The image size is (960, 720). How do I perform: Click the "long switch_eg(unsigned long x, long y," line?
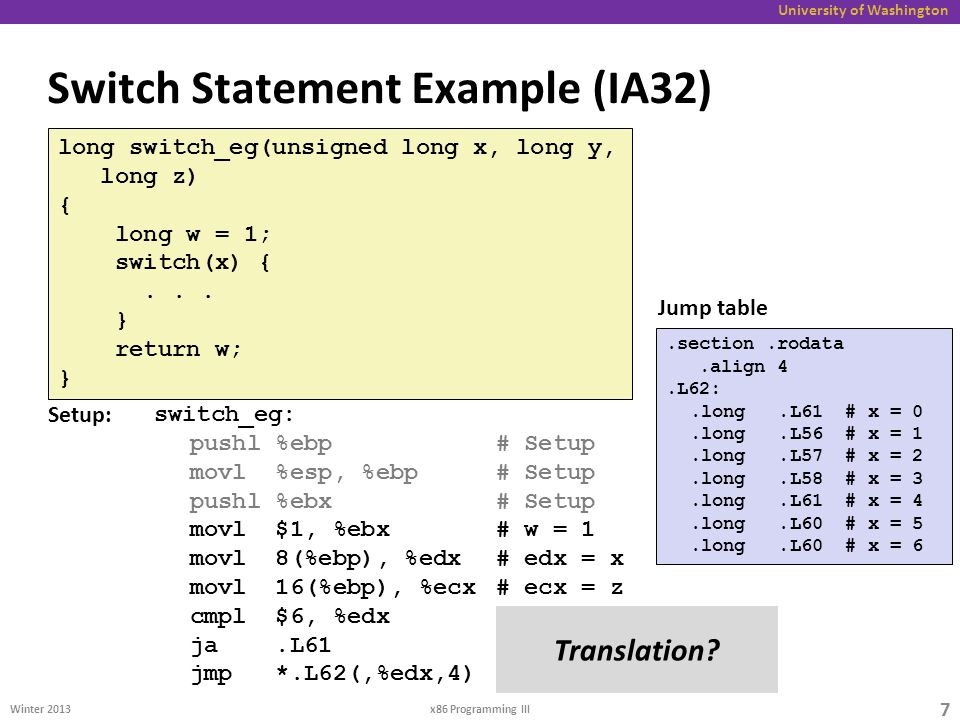[336, 149]
